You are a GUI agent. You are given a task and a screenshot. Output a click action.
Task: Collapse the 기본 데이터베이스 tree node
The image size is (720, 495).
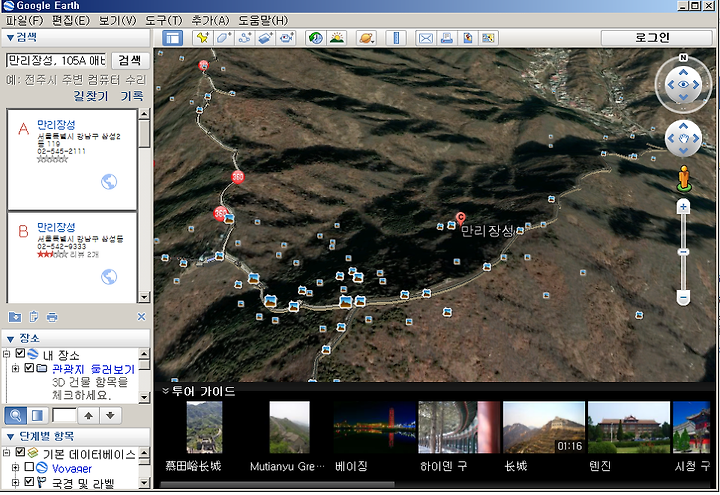6,452
